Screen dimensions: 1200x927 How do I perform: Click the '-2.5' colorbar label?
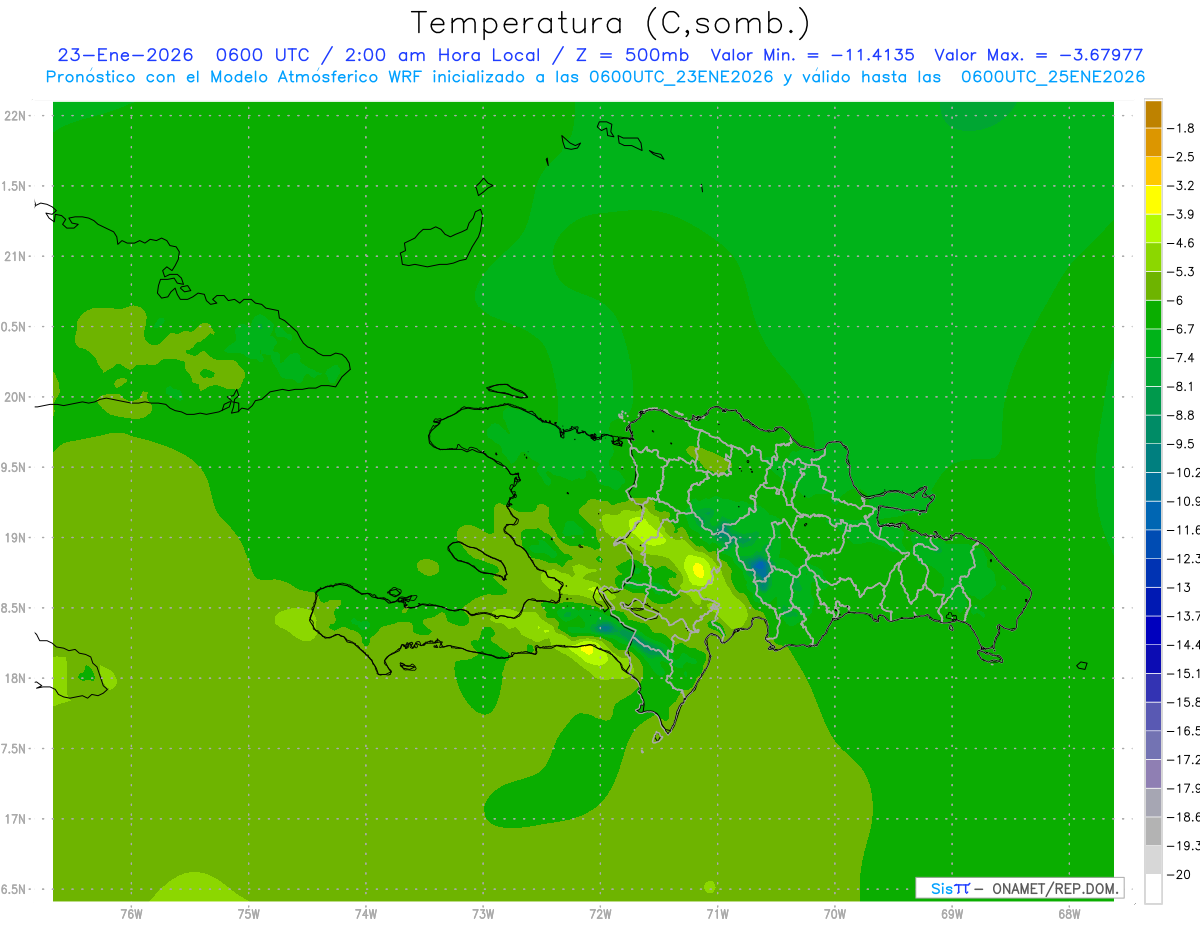[x=1182, y=157]
